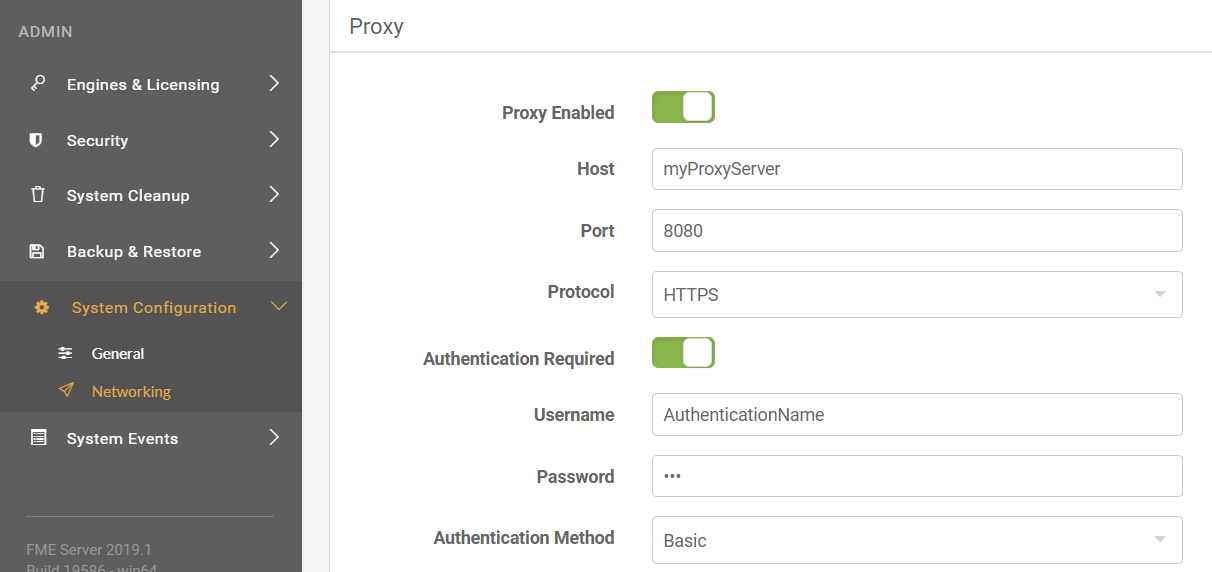1212x572 pixels.
Task: Collapse the System Configuration chevron
Action: (x=279, y=306)
